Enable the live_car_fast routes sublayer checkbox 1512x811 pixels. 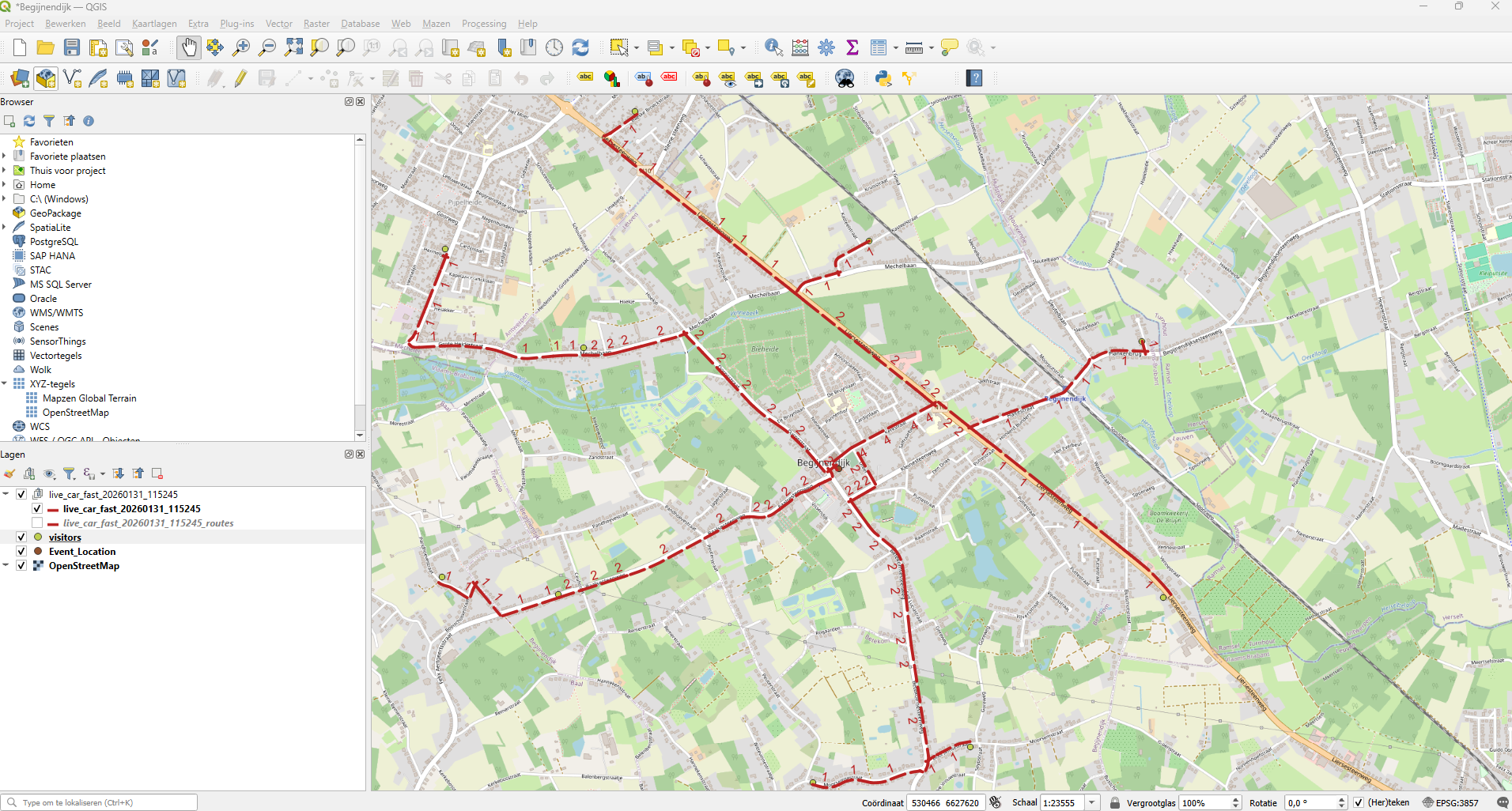pos(37,523)
